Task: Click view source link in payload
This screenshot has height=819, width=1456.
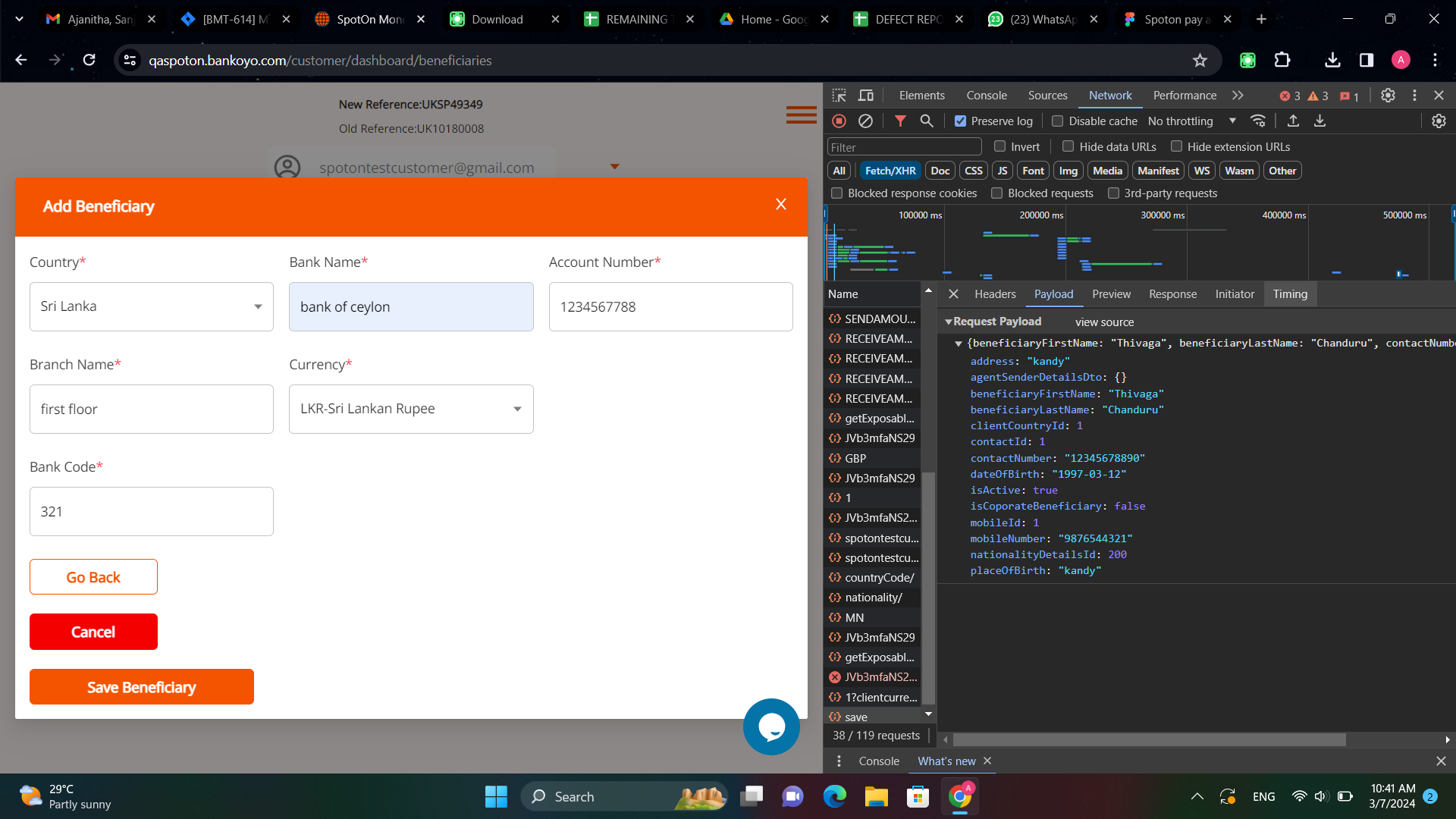Action: [1104, 322]
